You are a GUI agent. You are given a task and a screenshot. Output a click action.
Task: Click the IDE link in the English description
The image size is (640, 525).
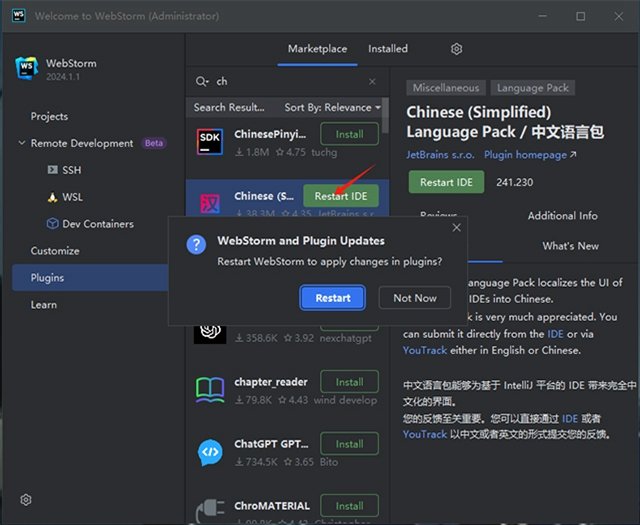click(x=555, y=334)
